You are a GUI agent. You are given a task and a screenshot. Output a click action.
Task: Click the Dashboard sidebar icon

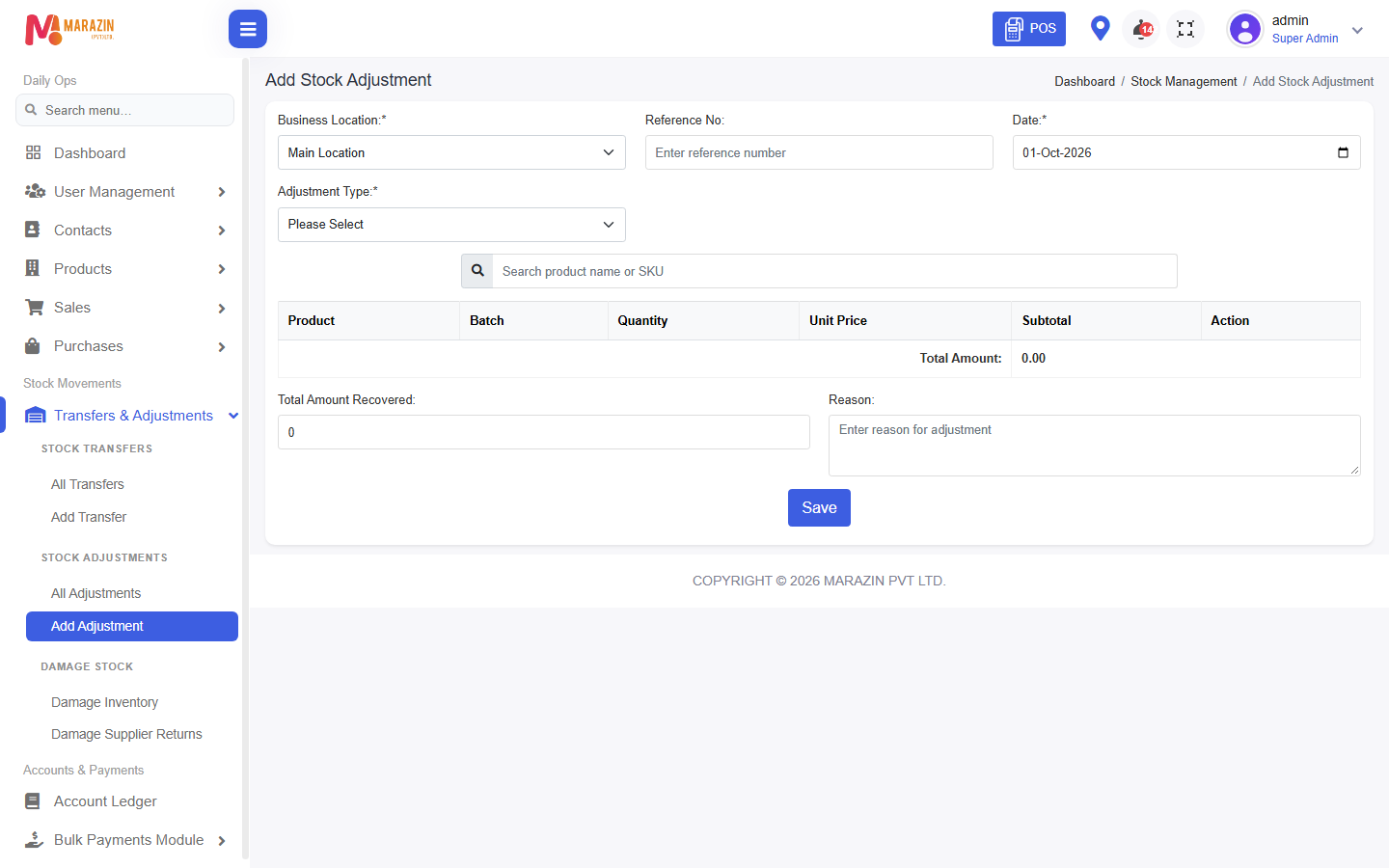tap(34, 152)
